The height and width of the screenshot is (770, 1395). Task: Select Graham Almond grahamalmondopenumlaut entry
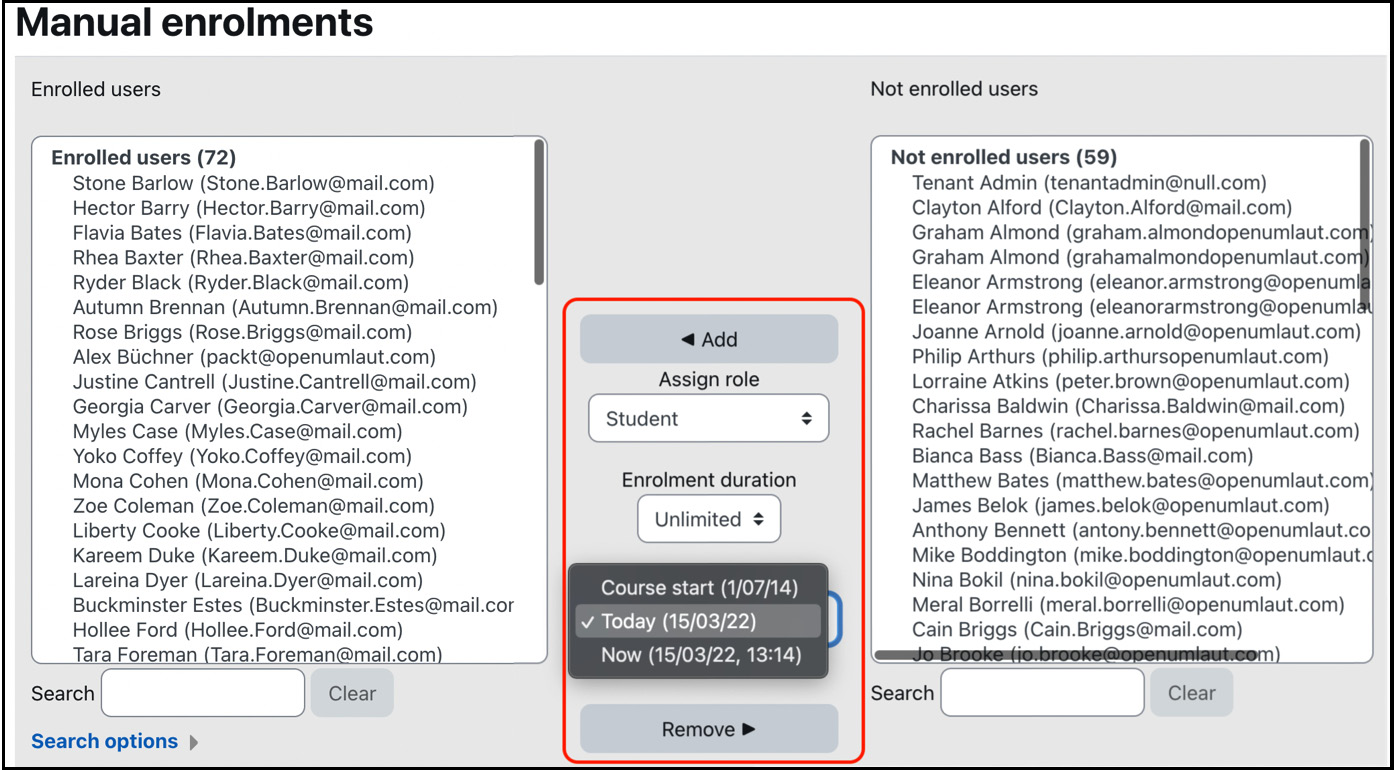pos(1139,258)
